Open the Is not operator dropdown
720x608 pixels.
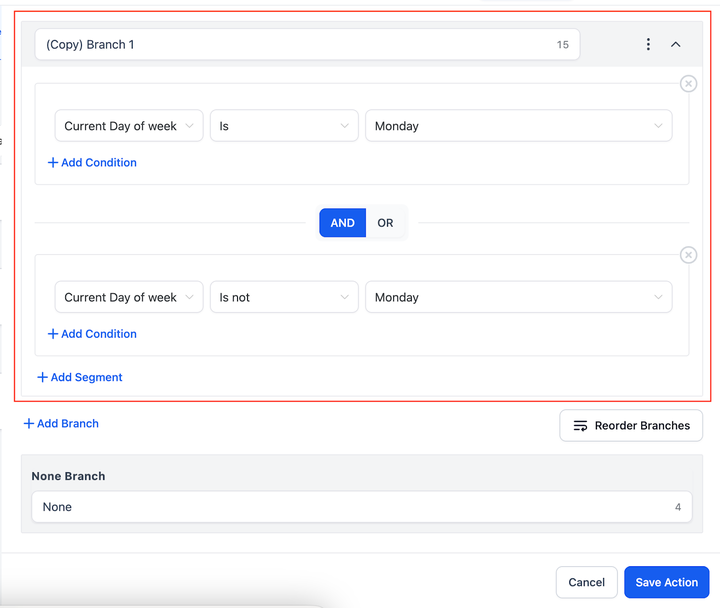click(x=284, y=297)
